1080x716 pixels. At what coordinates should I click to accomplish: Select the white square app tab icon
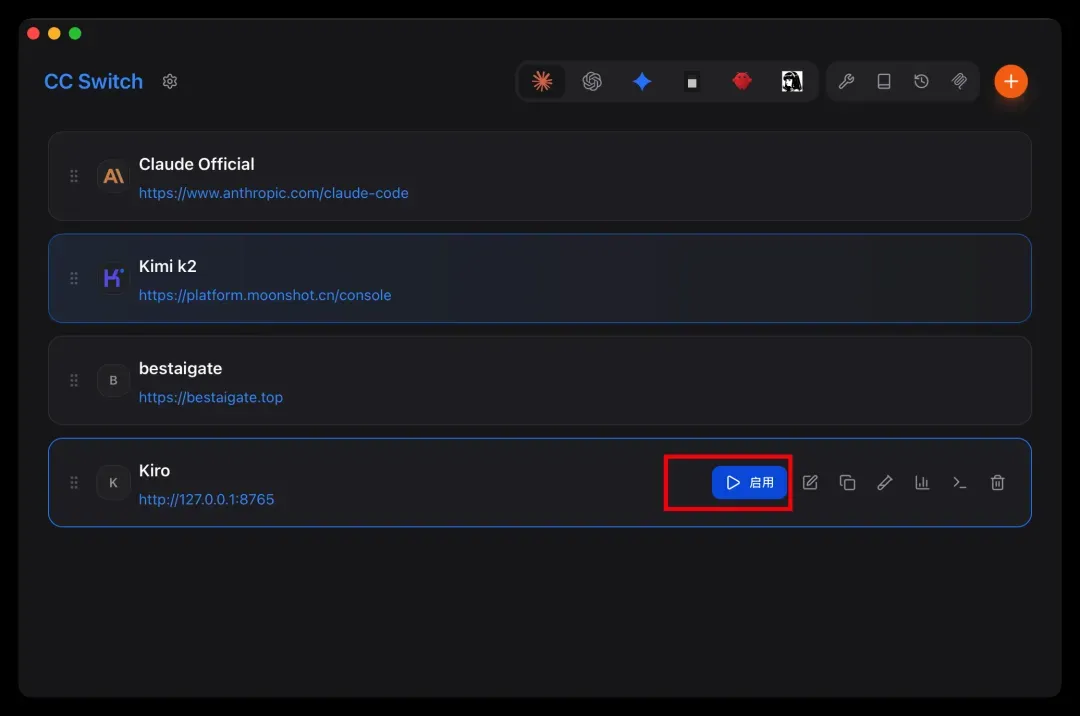[x=692, y=82]
